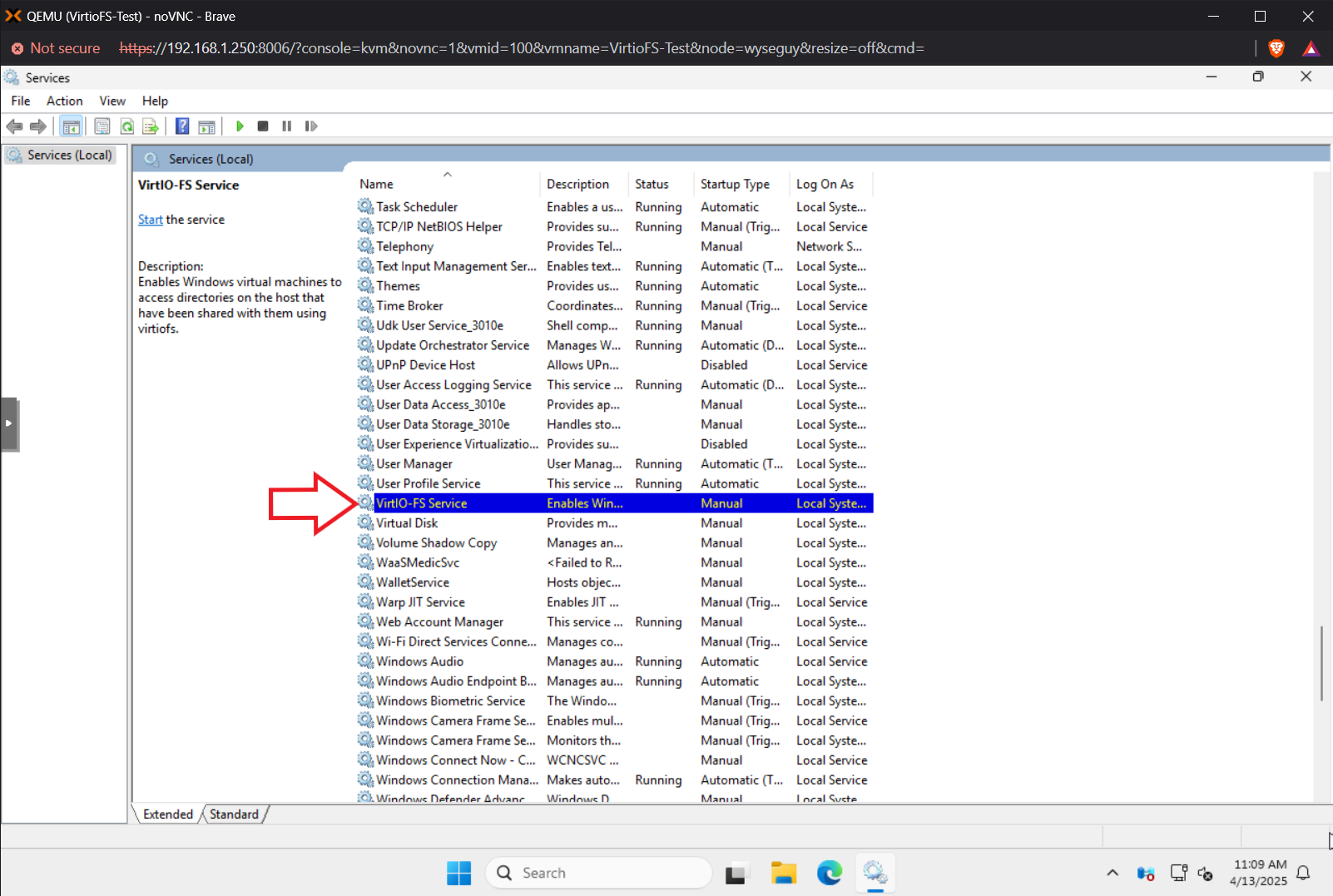Open the Windows Start menu
The width and height of the screenshot is (1333, 896).
[458, 873]
